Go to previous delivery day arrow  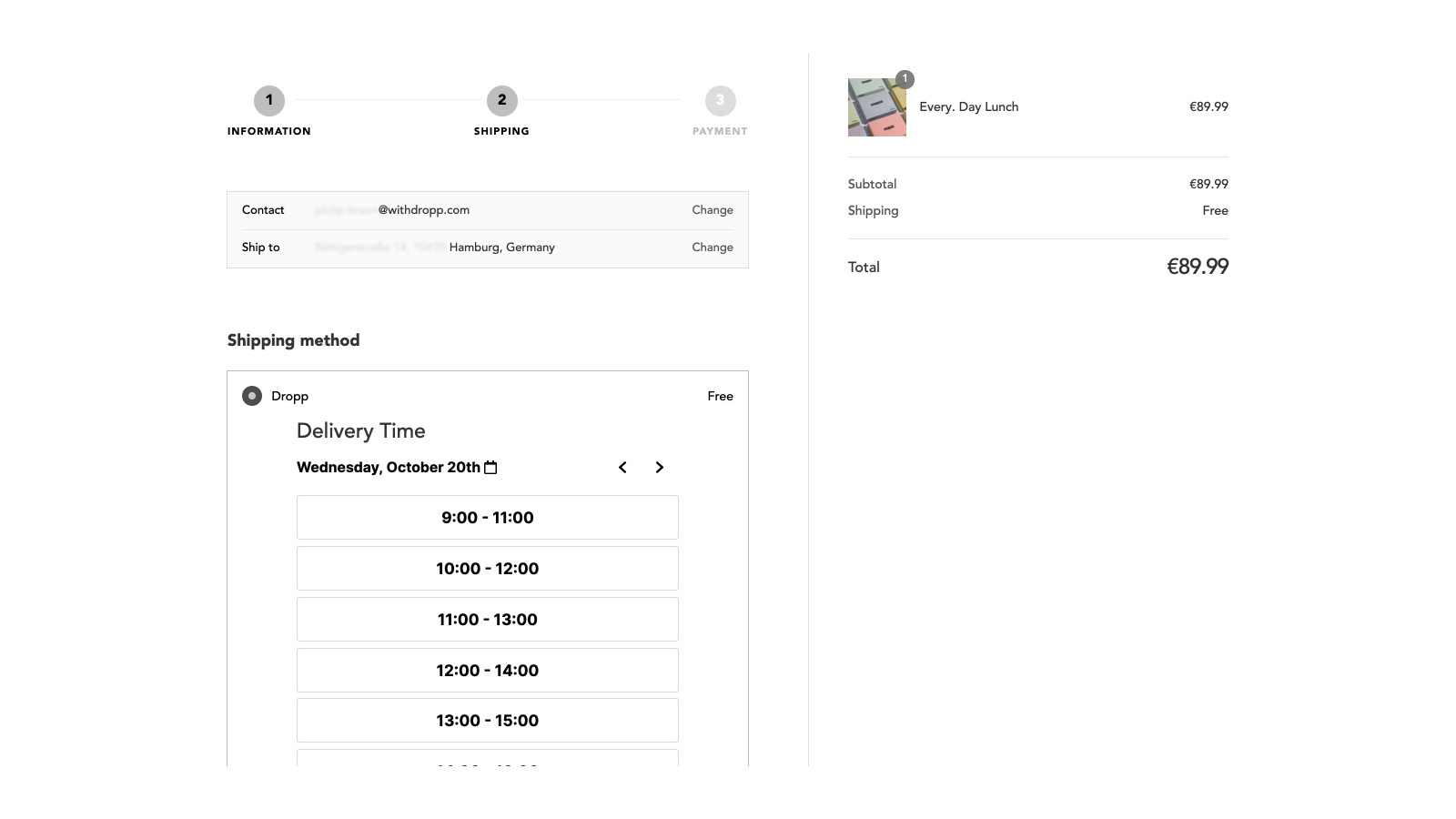tap(622, 468)
